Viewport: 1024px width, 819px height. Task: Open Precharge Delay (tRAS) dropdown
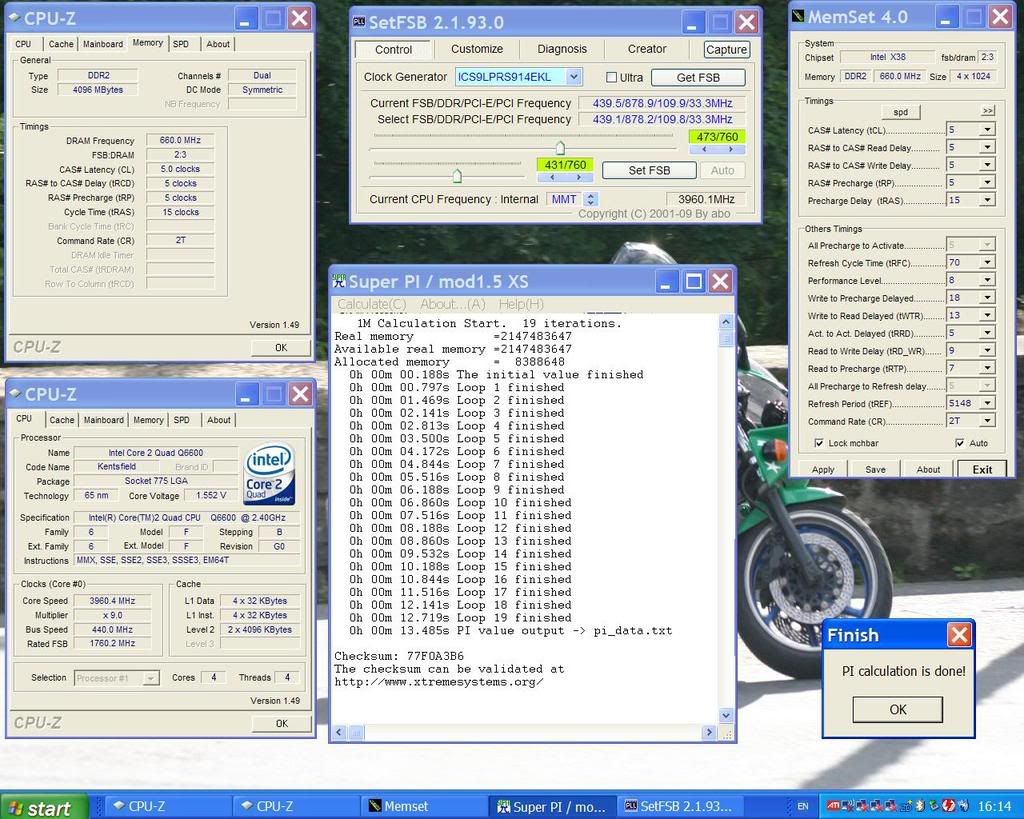987,200
